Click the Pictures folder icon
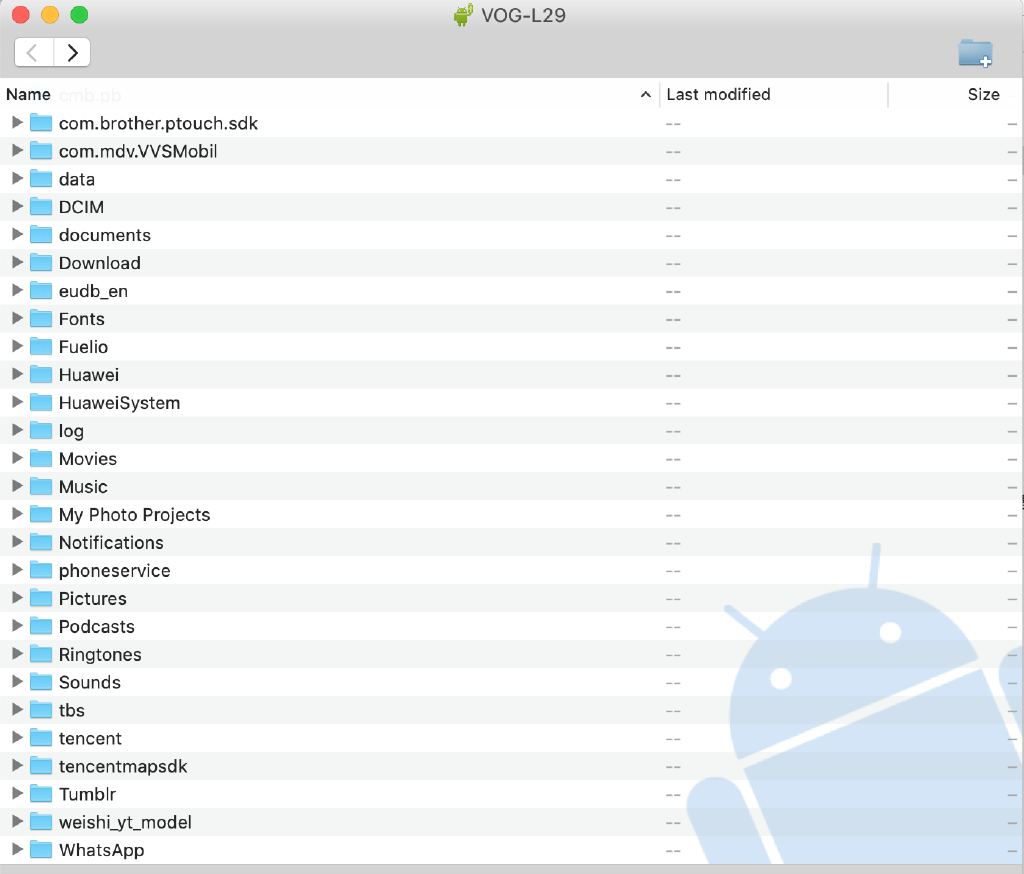The width and height of the screenshot is (1024, 874). 41,599
